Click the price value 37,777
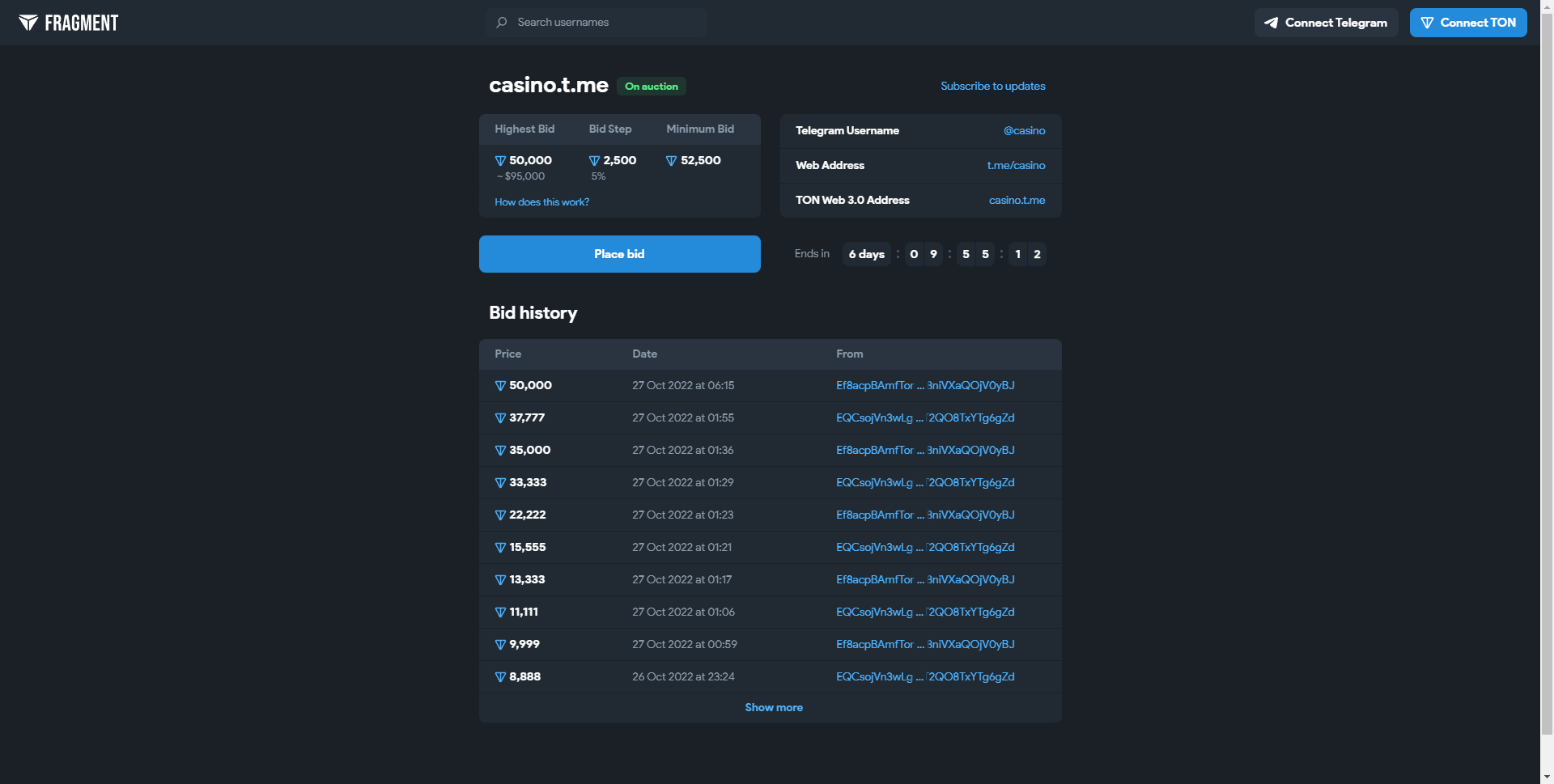Image resolution: width=1554 pixels, height=784 pixels. tap(527, 418)
